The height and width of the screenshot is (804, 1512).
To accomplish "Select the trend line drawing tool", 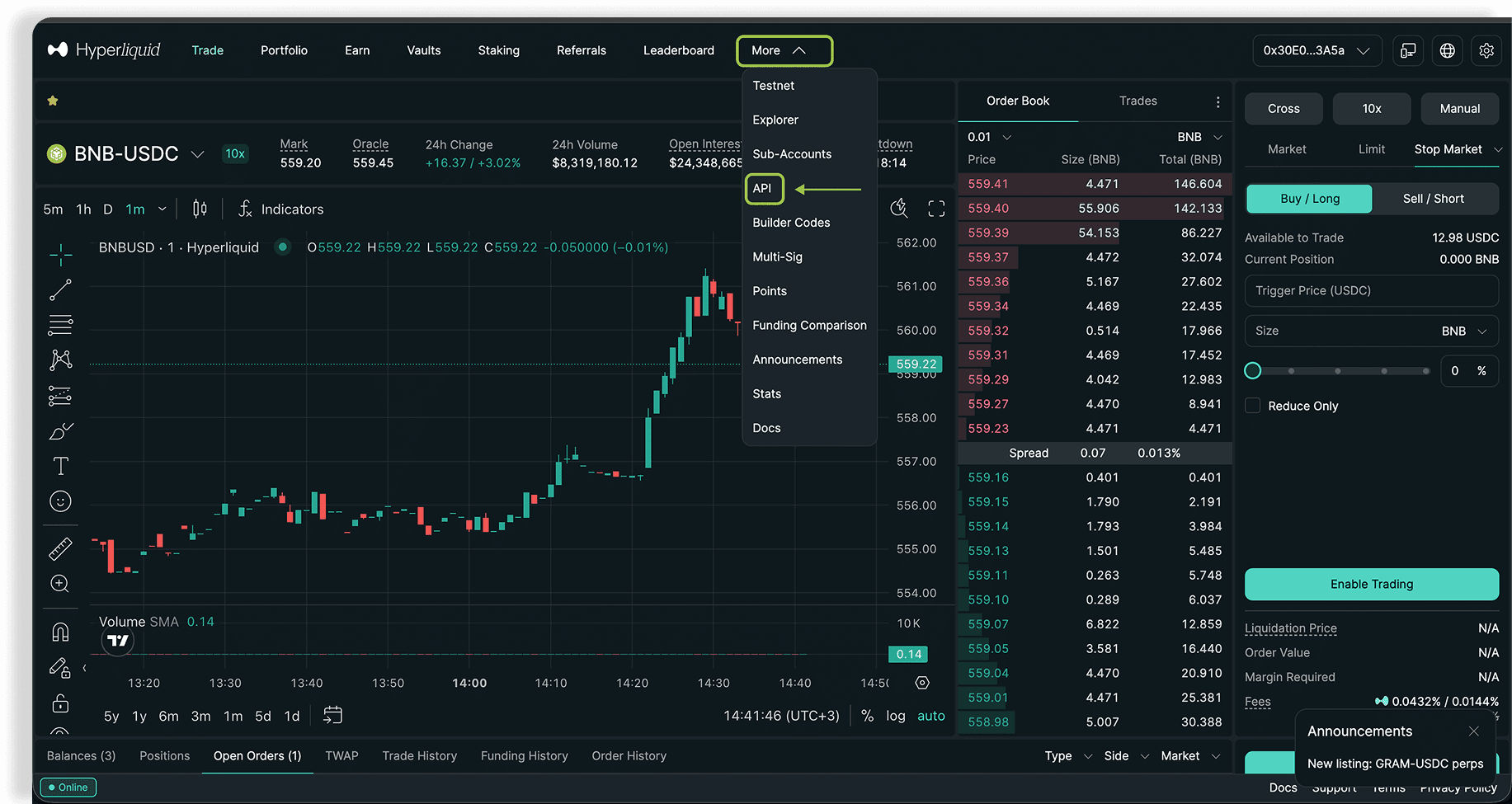I will click(x=60, y=289).
